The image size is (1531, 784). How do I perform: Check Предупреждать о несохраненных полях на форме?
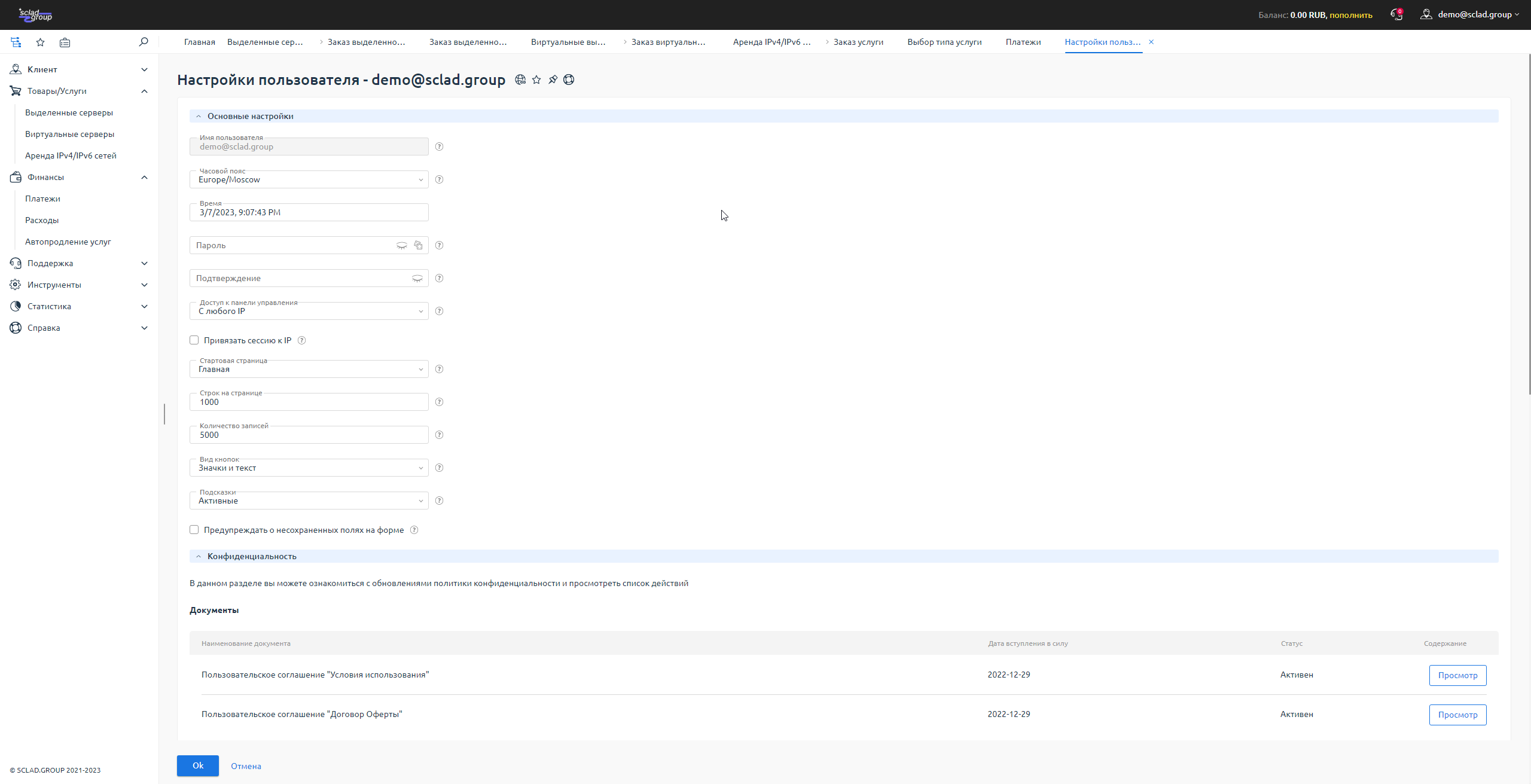194,530
